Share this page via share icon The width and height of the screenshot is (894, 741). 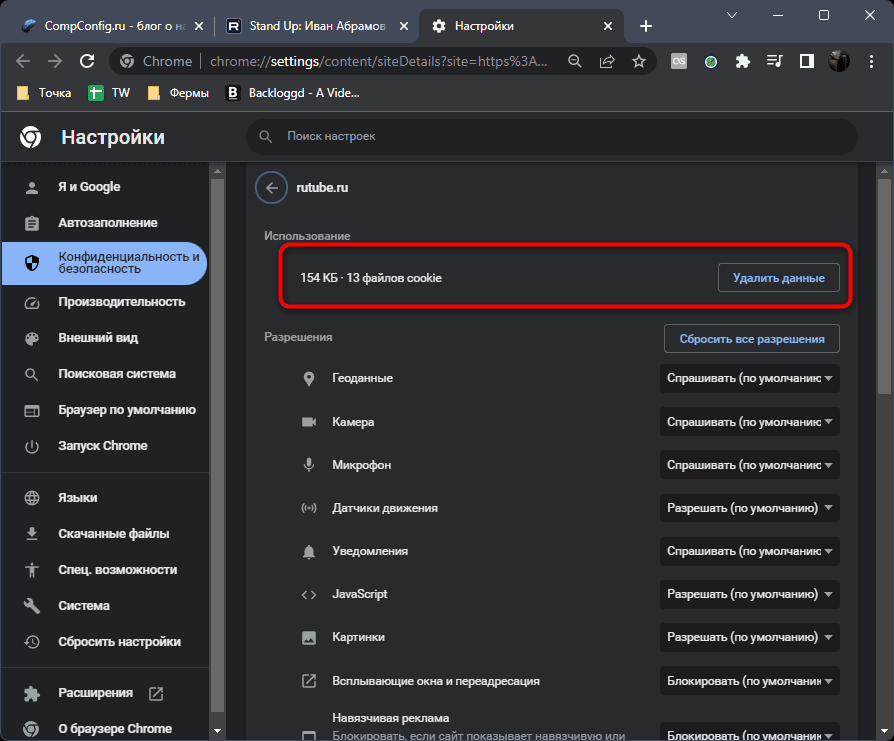[607, 61]
